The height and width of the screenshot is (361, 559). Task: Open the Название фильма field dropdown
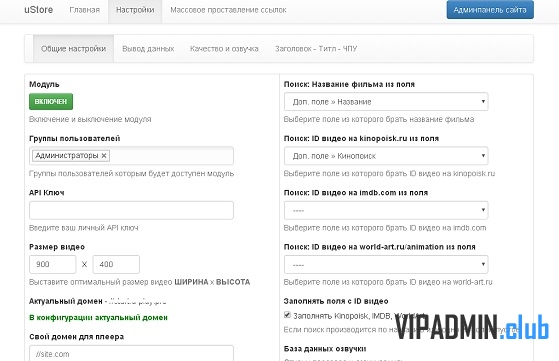click(386, 102)
